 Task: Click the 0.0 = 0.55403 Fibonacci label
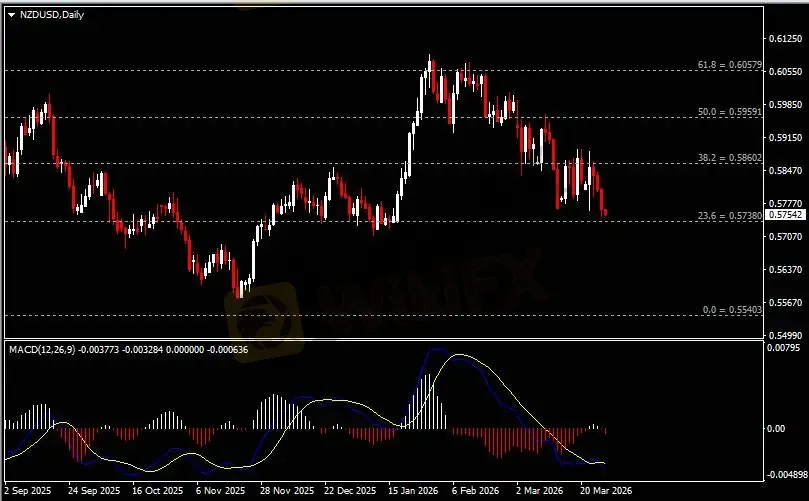(x=733, y=310)
